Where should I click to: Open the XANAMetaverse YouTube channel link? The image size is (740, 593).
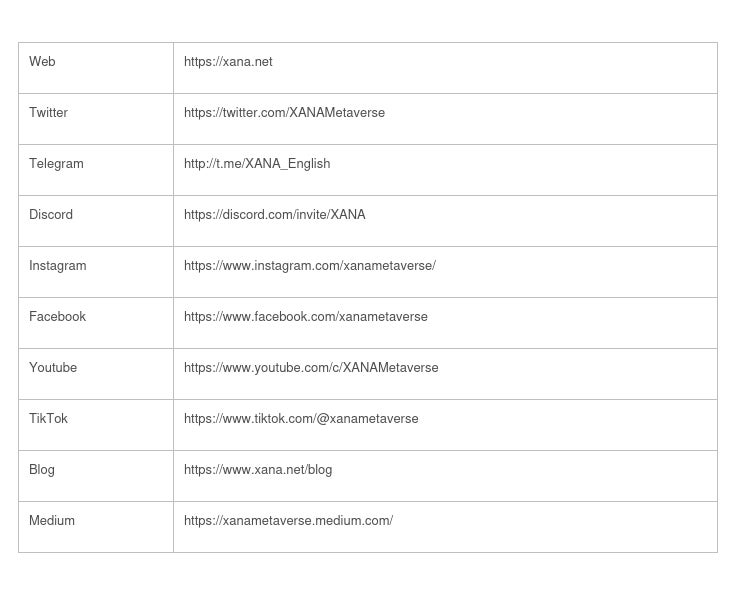pos(311,368)
